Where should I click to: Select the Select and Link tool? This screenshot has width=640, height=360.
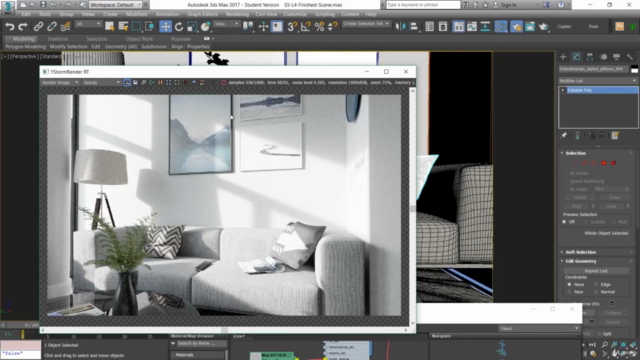[x=38, y=27]
